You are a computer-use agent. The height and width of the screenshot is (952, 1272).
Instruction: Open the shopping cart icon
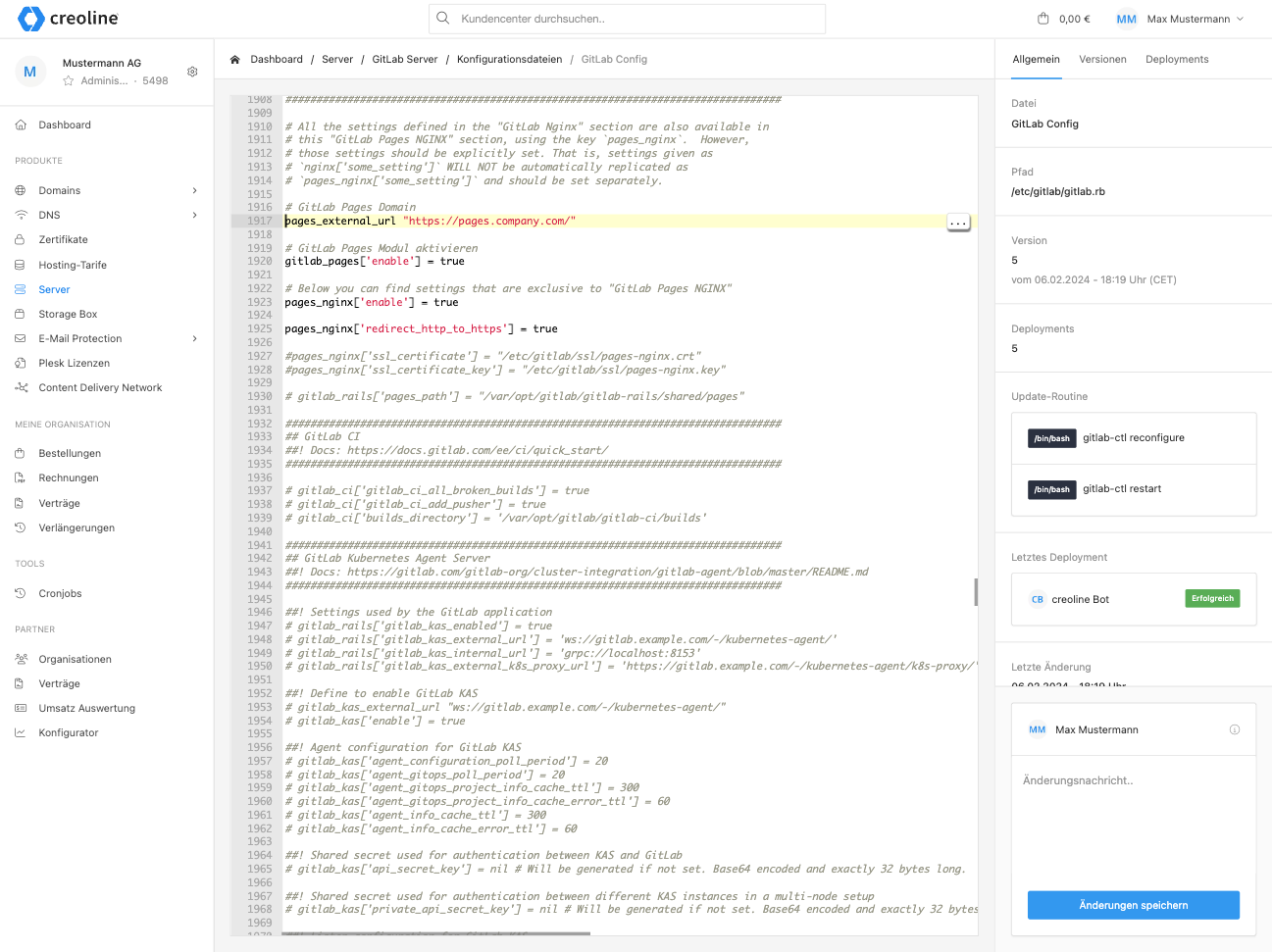(1043, 19)
